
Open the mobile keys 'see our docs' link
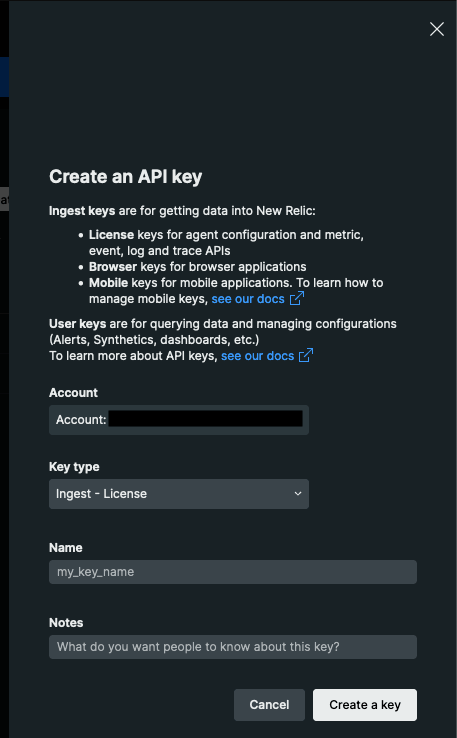(248, 299)
